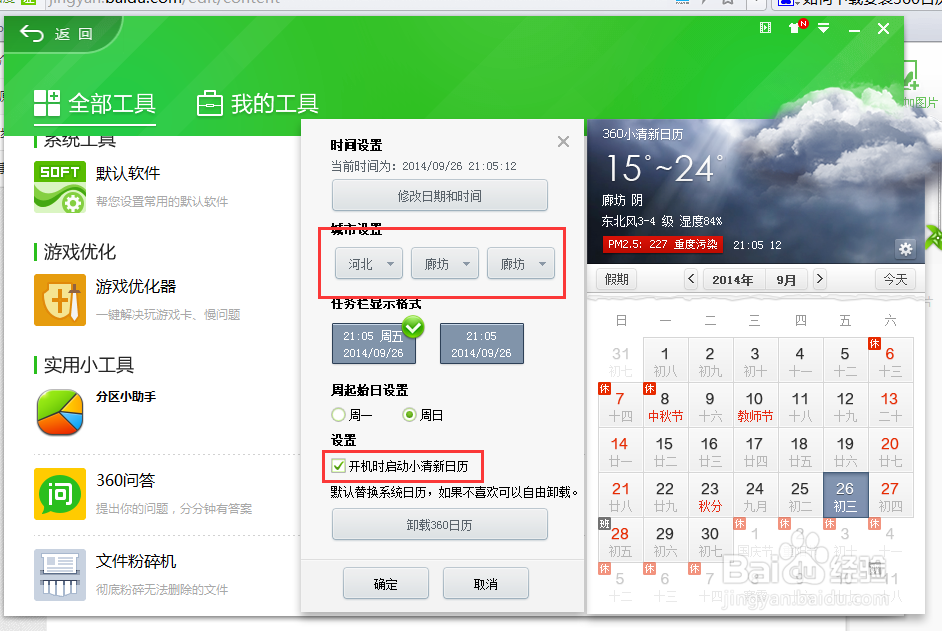Click the 15°~24° temperature display

point(663,168)
